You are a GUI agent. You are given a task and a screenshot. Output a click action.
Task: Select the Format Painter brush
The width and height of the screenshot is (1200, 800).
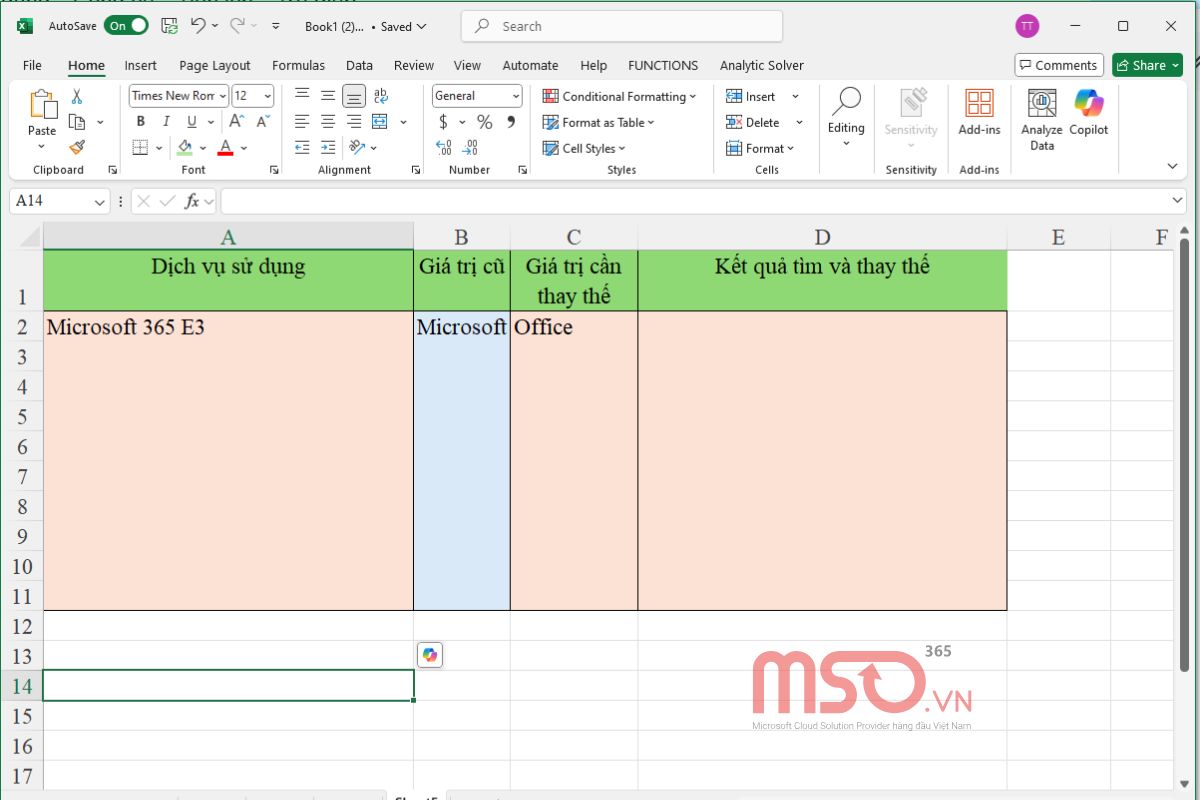[77, 147]
